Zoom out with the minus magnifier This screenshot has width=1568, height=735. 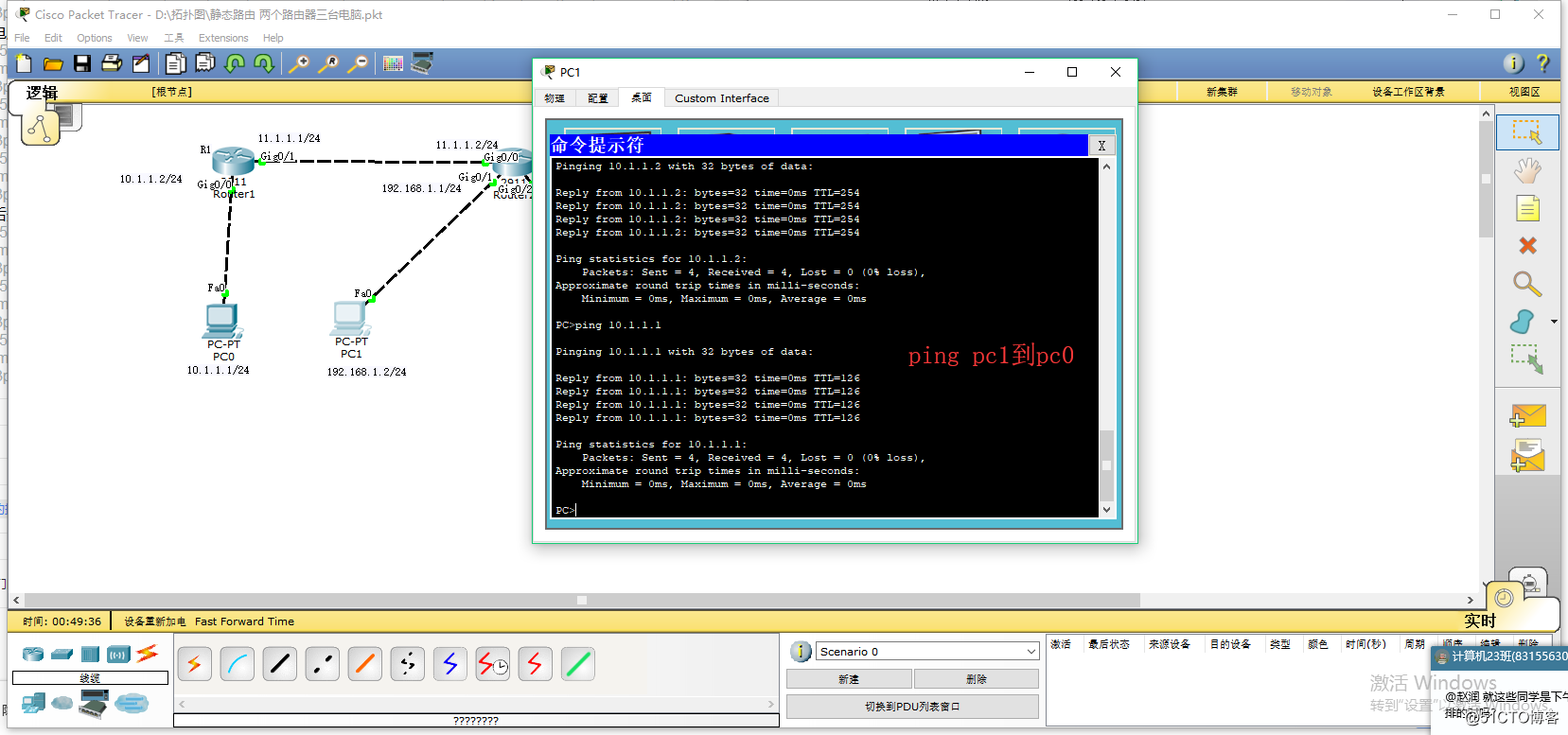click(x=358, y=63)
